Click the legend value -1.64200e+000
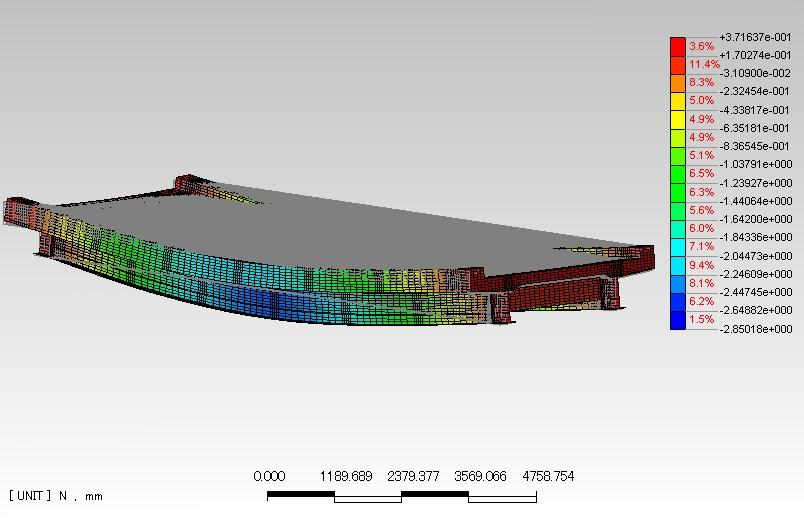The image size is (804, 523). [756, 219]
